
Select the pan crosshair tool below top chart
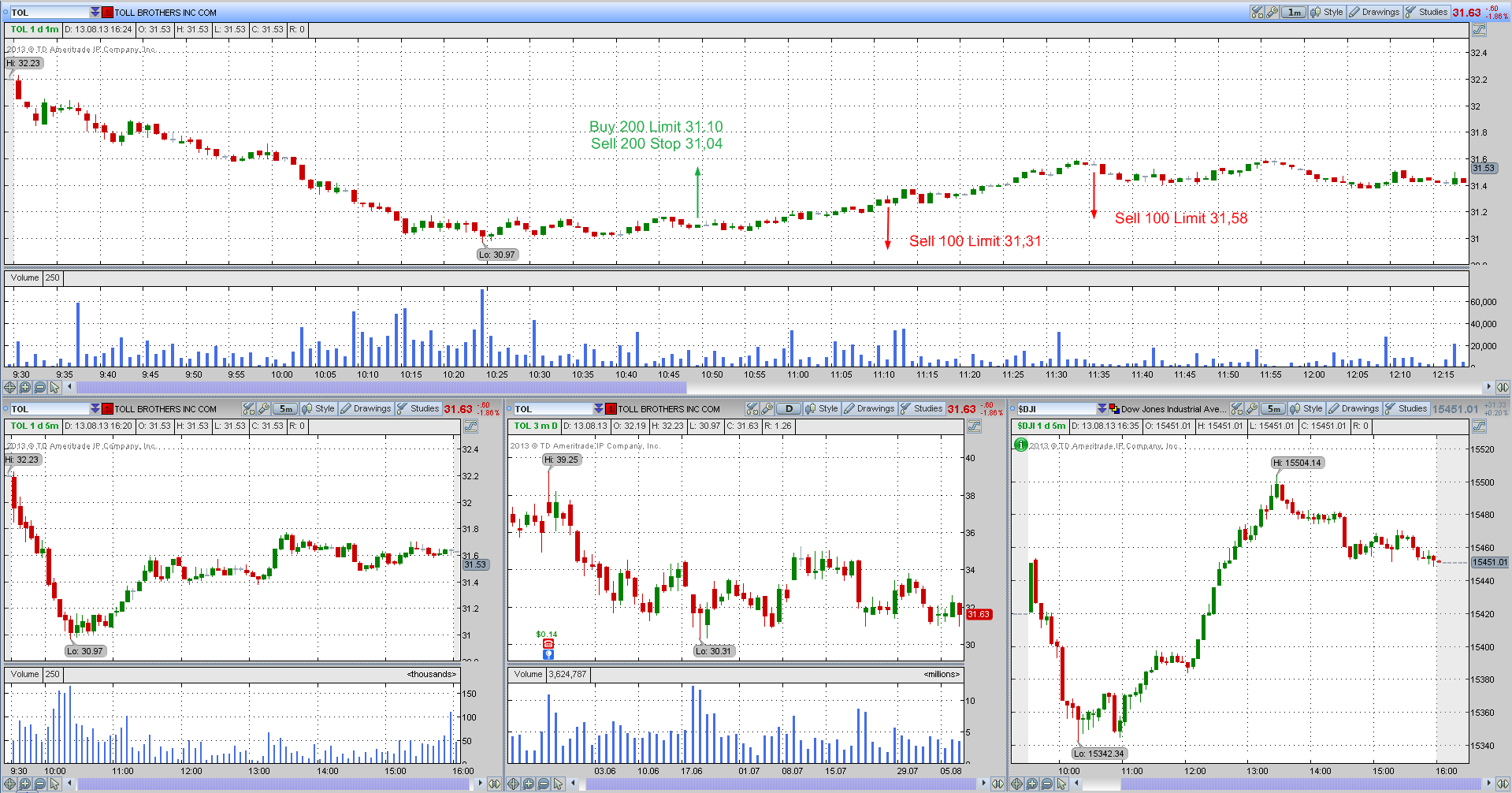(x=9, y=387)
